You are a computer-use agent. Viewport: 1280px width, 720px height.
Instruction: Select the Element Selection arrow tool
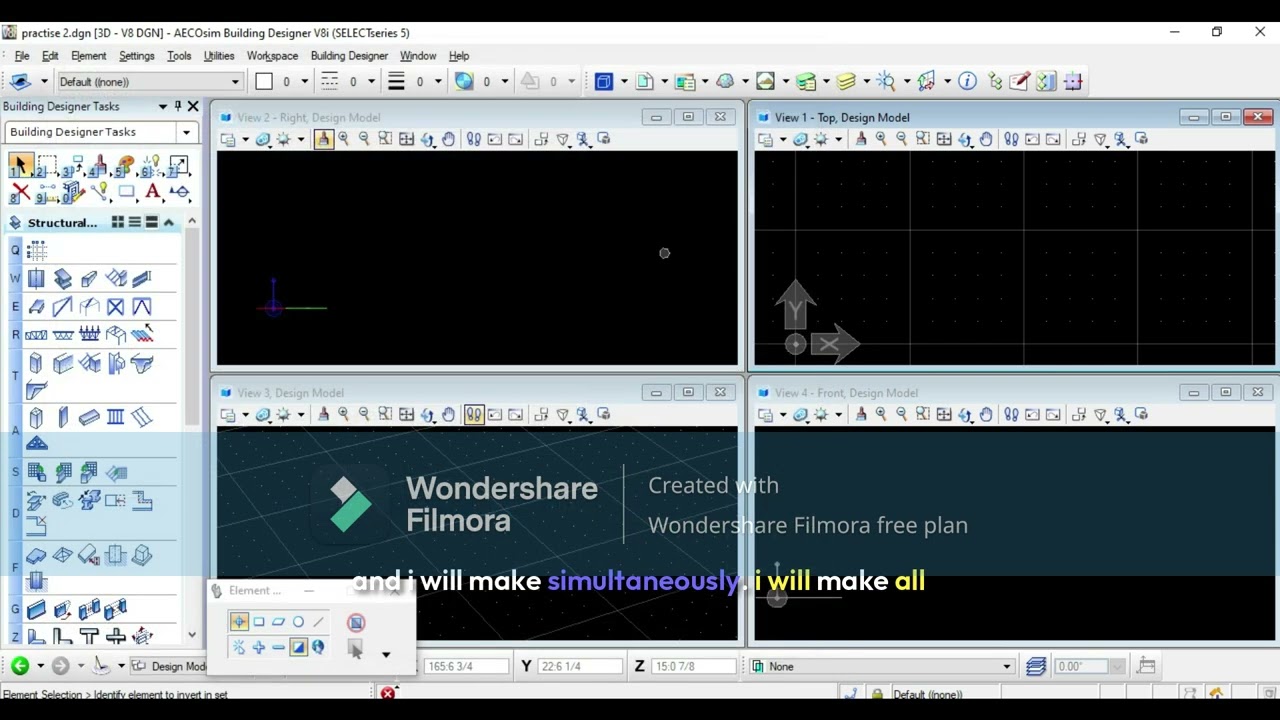tap(20, 166)
